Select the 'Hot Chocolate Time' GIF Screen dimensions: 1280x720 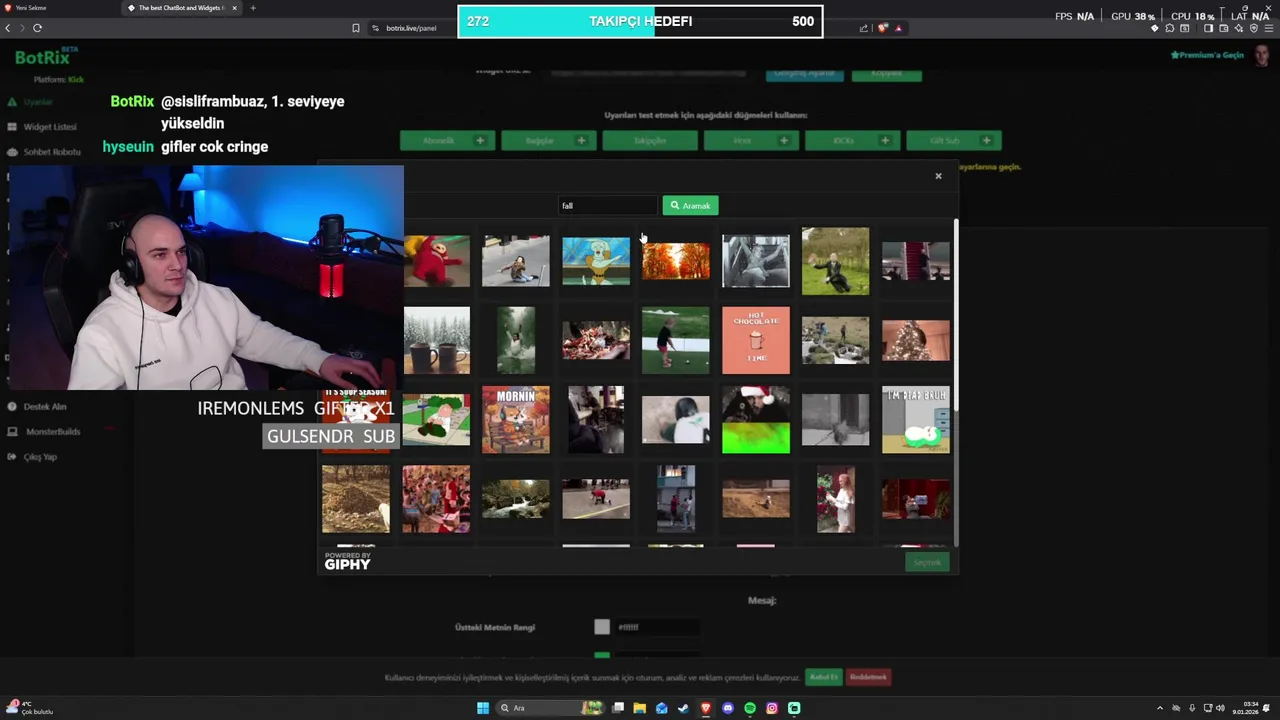756,340
